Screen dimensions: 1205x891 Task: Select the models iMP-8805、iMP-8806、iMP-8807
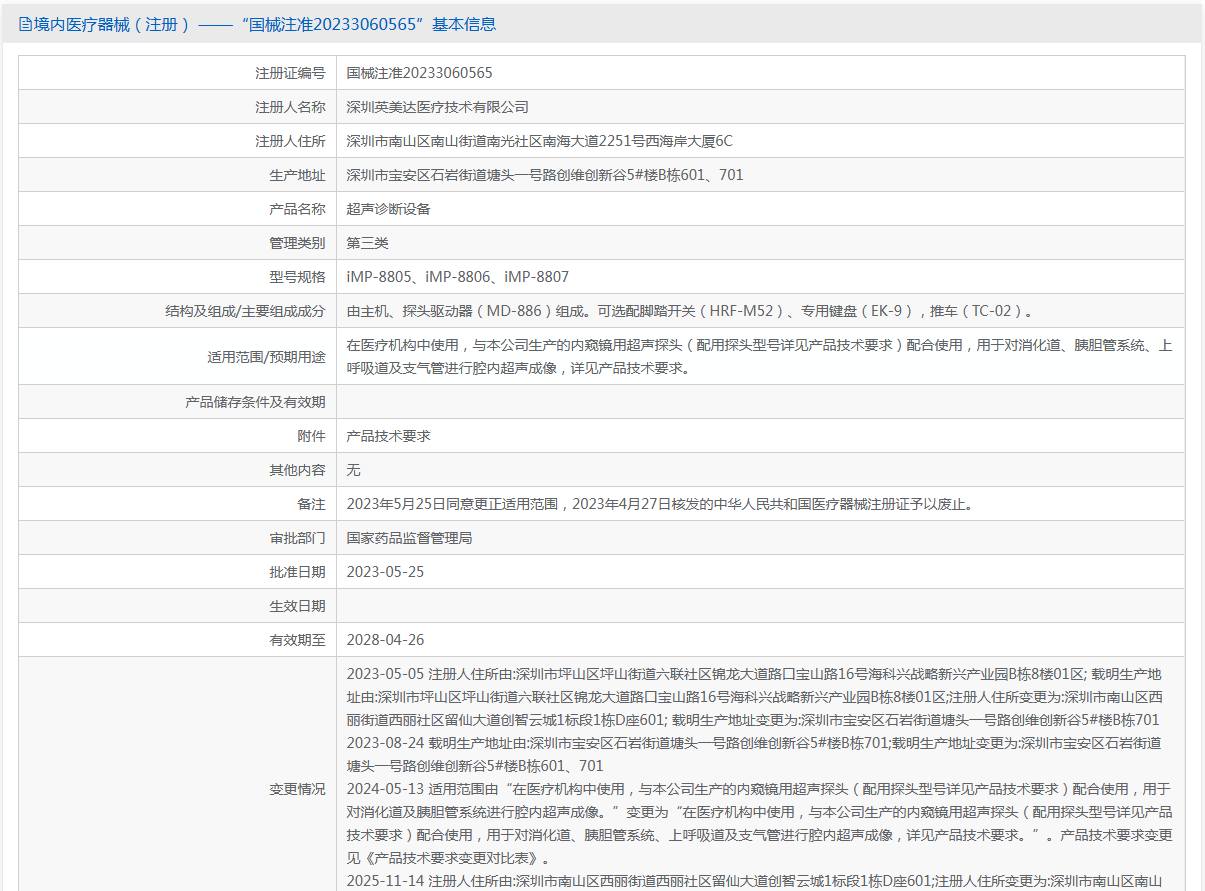(x=457, y=277)
